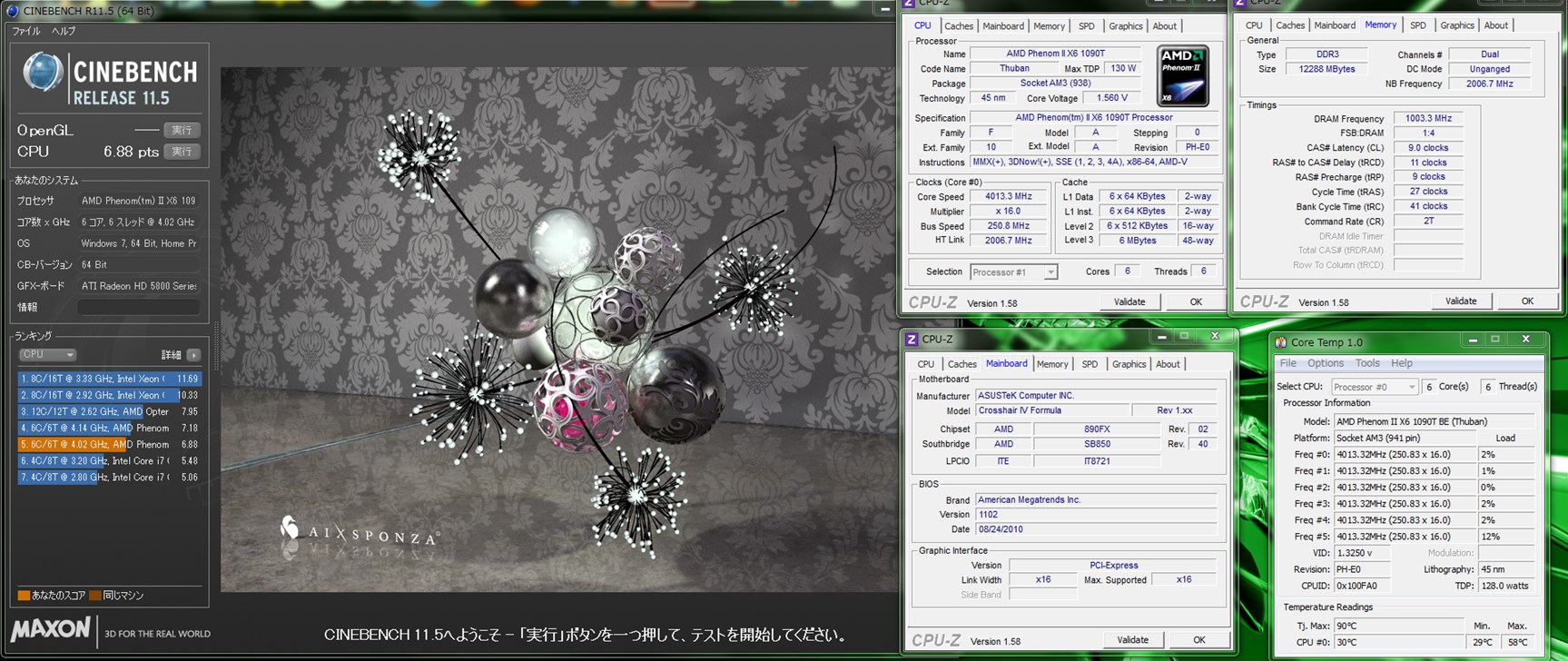The width and height of the screenshot is (1568, 661).
Task: Open the Selection Processor #1 dropdown in CPU-Z
Action: pos(1013,271)
